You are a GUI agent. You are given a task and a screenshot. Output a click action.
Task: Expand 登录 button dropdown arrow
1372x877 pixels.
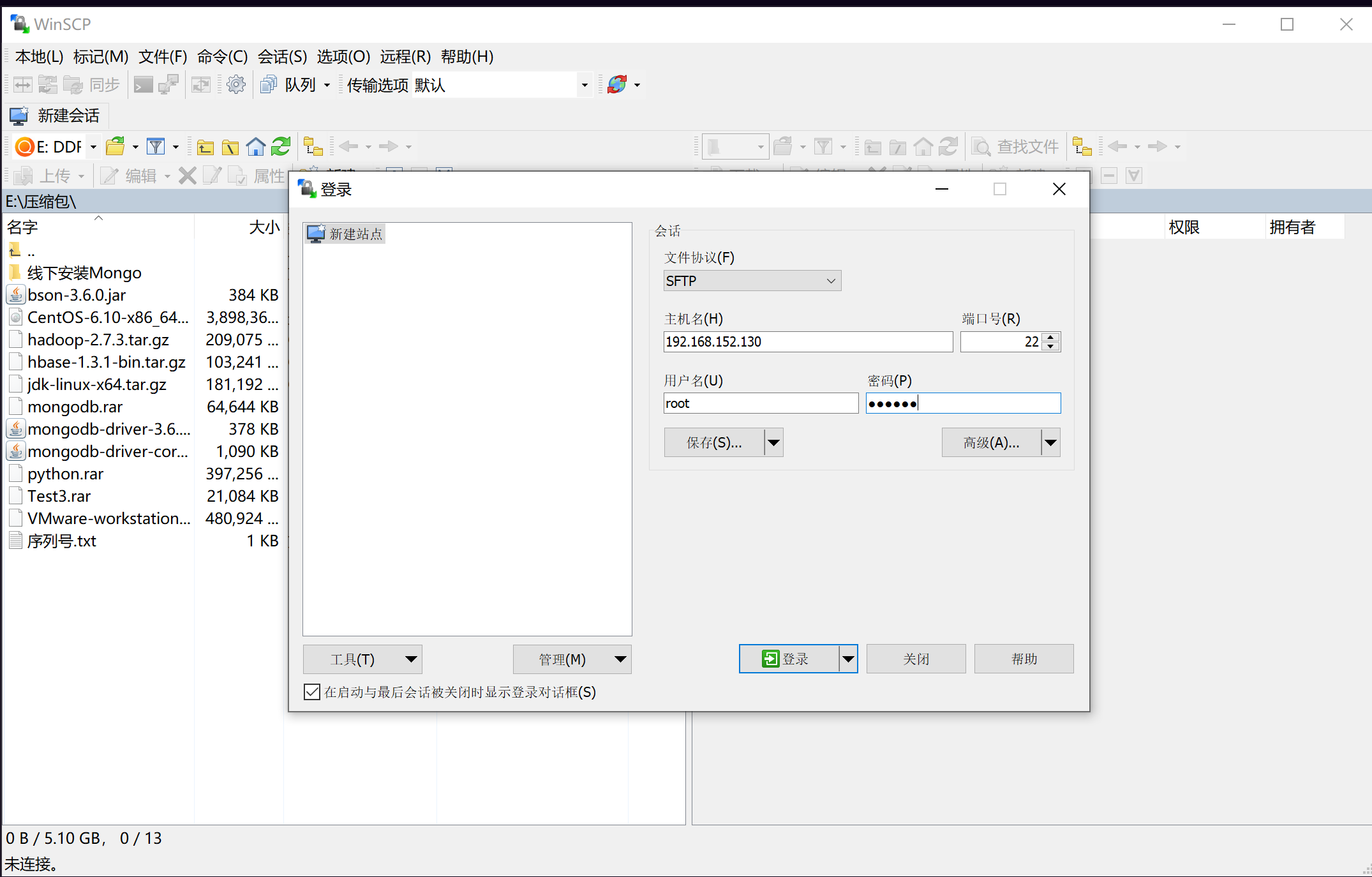[x=848, y=659]
